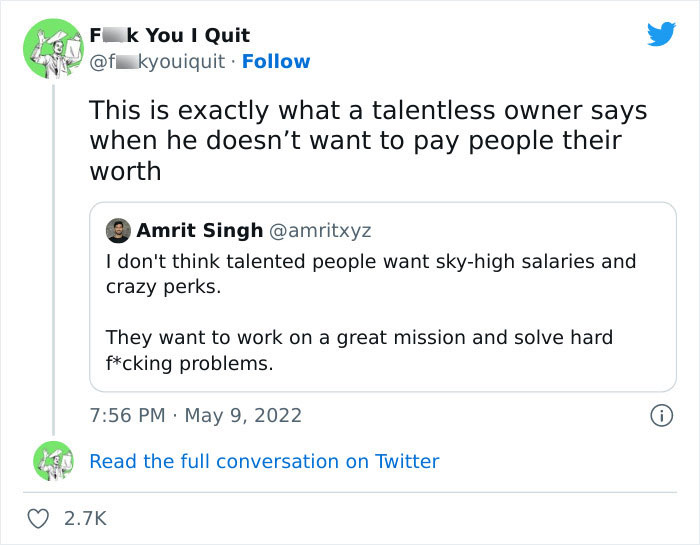The image size is (700, 545).
Task: Click the word "worth" in the tweet
Action: click(x=125, y=171)
